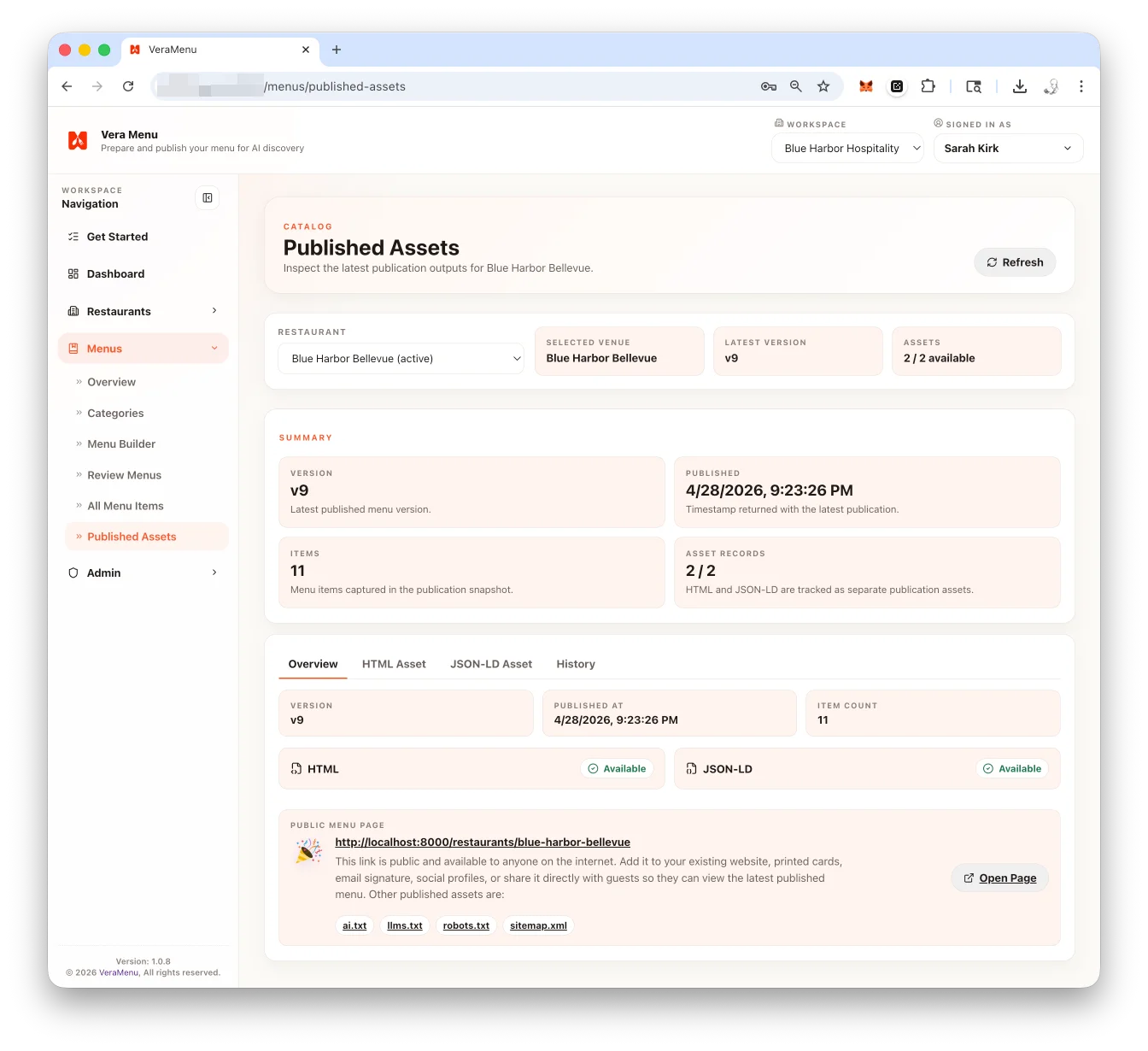Open a new browser tab
This screenshot has height=1051, width=1148.
(337, 50)
